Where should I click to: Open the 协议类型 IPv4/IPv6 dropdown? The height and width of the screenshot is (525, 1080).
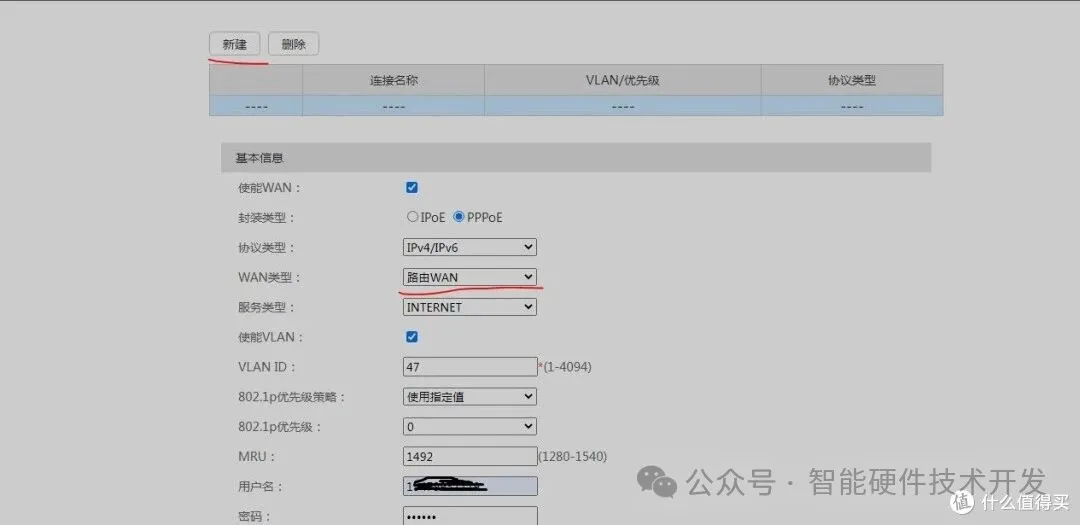point(469,247)
